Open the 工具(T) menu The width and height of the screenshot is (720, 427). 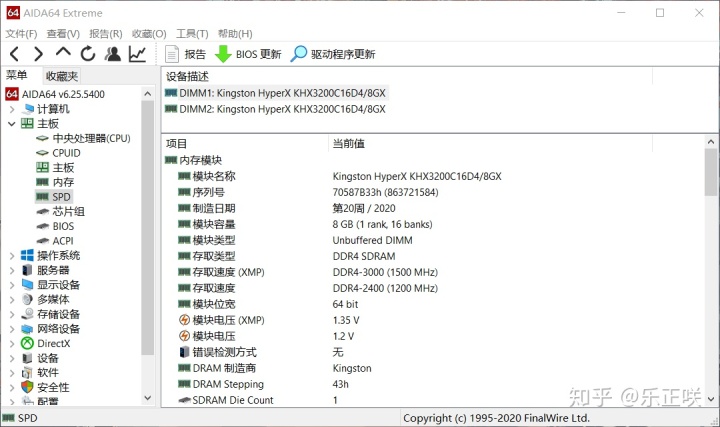(192, 34)
